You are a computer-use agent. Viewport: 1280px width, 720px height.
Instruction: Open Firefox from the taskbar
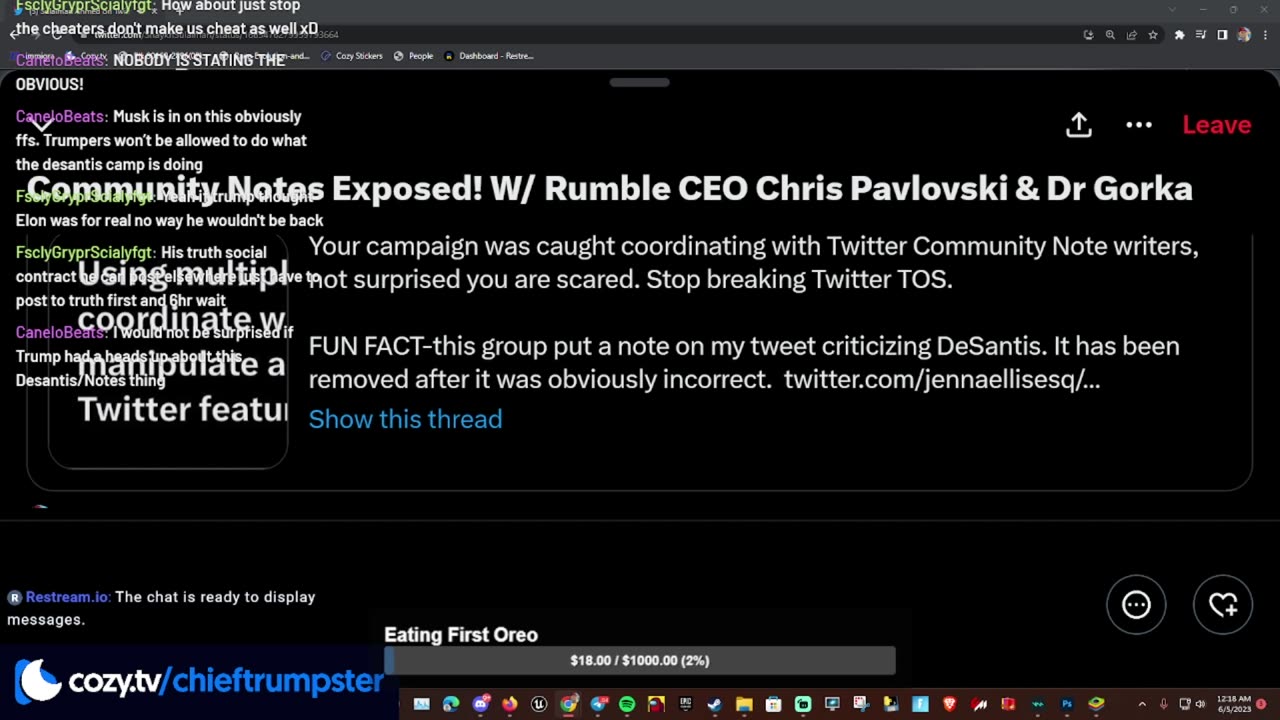coord(510,704)
